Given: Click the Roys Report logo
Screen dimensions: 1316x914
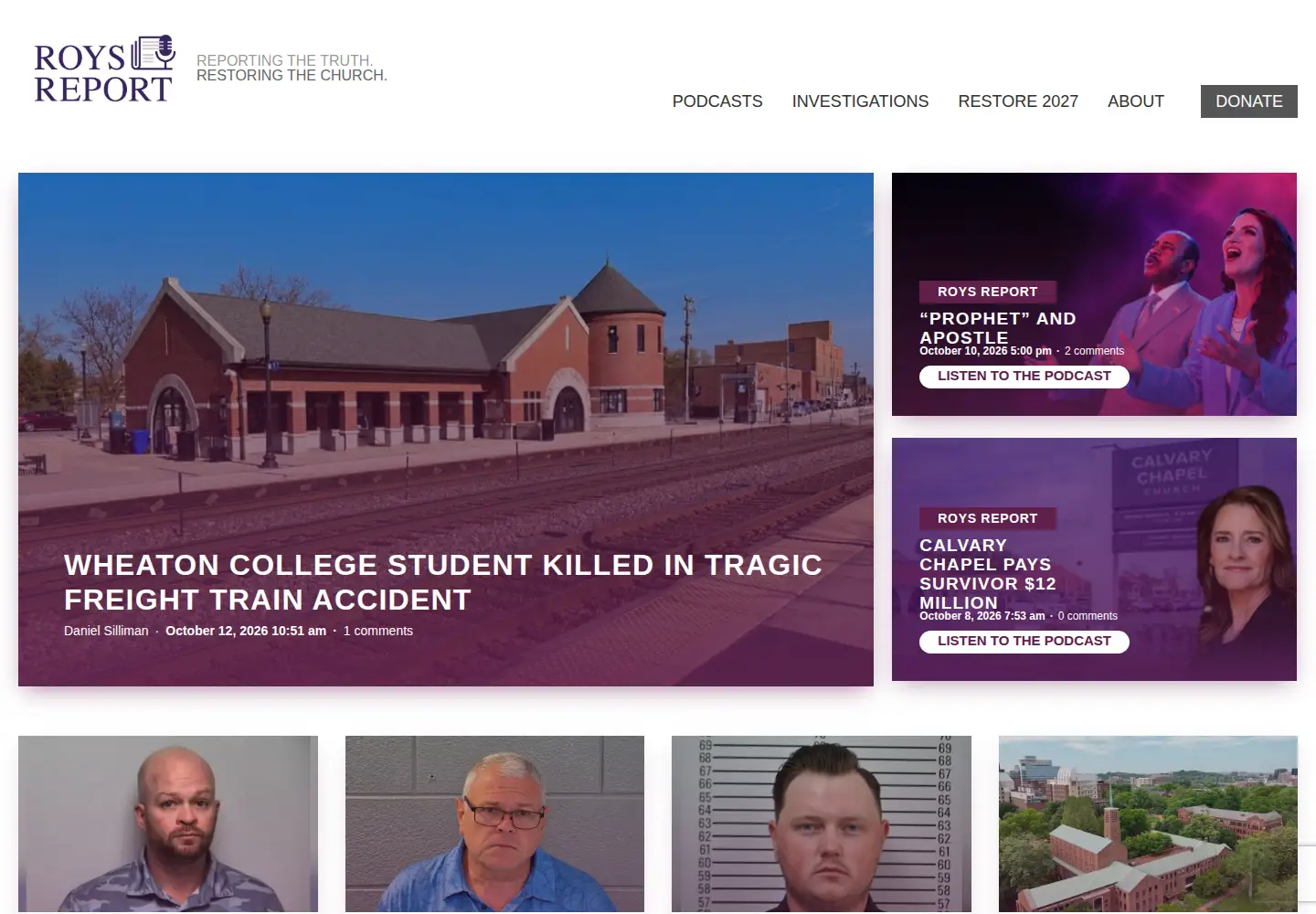Looking at the screenshot, I should (104, 69).
